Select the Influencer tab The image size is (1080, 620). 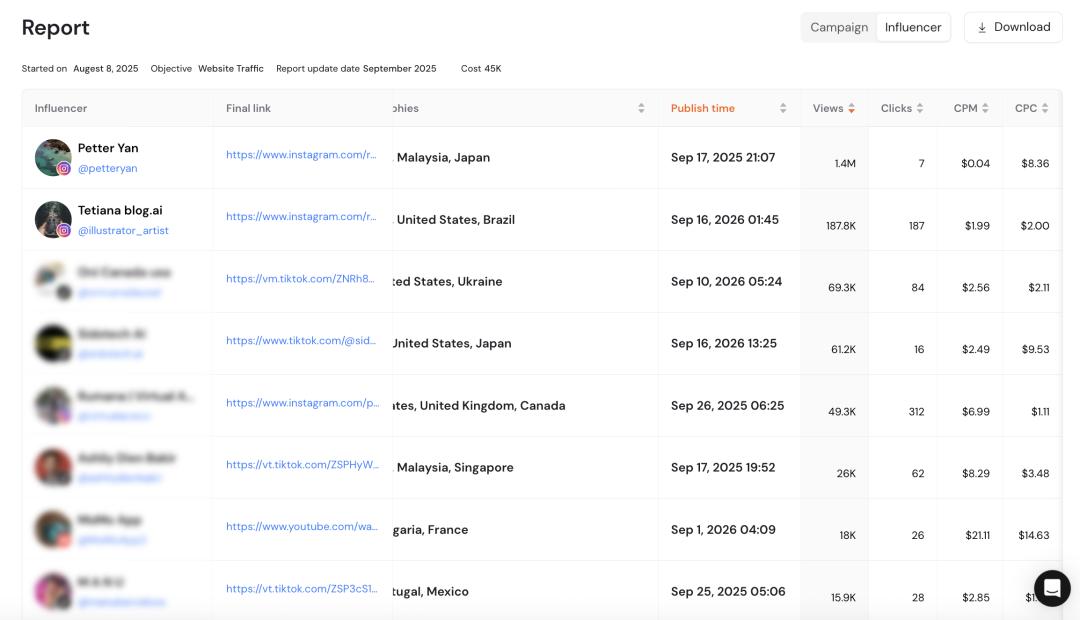(x=913, y=27)
